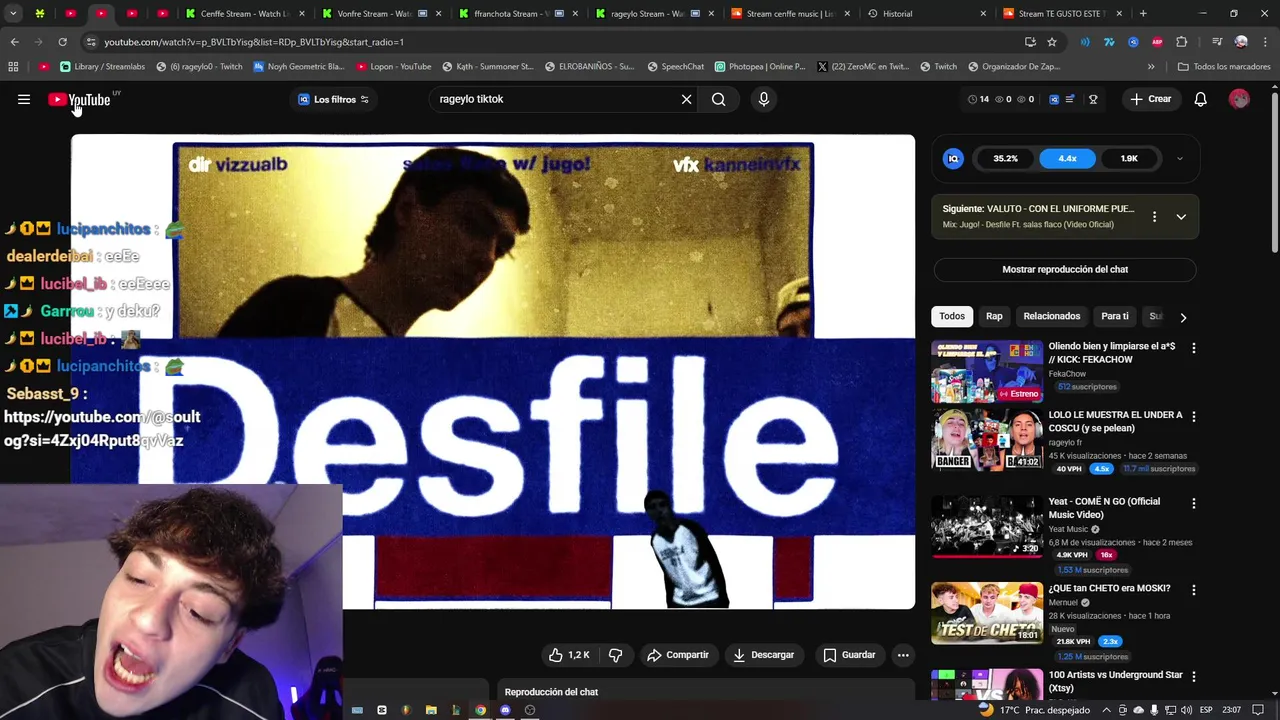Dislike the video with thumbs down
This screenshot has height=720, width=1280.
tap(616, 655)
